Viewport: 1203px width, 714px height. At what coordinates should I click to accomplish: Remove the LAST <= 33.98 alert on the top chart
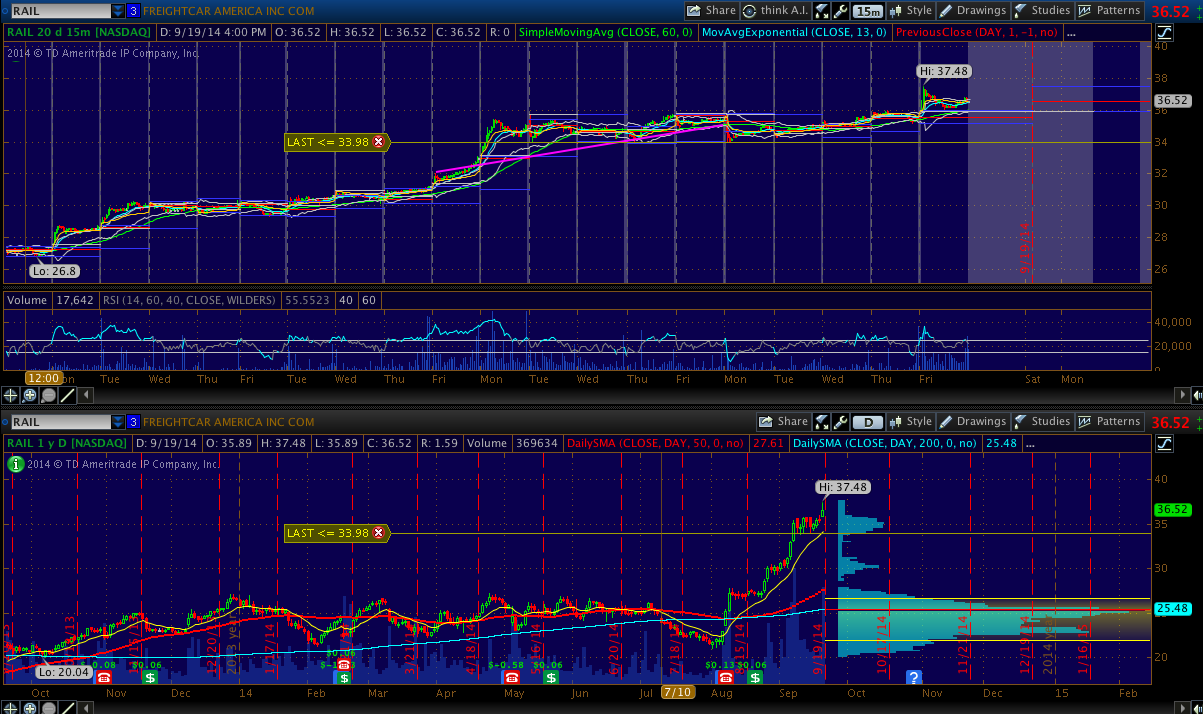click(x=378, y=142)
